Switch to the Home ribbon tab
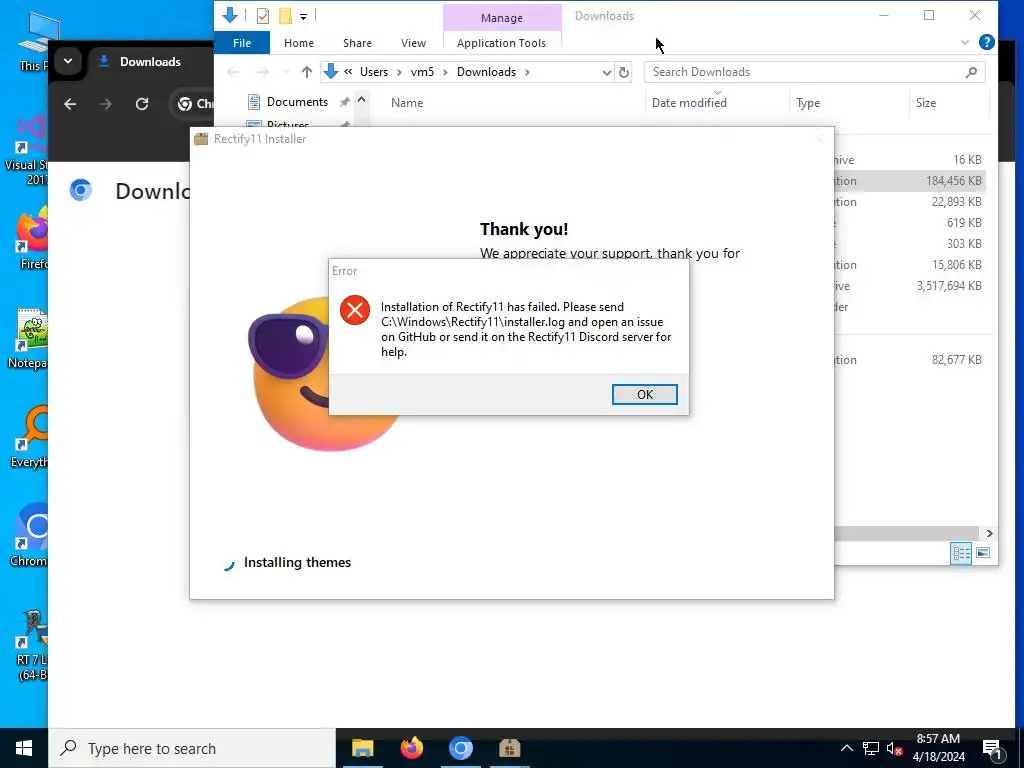 point(298,43)
